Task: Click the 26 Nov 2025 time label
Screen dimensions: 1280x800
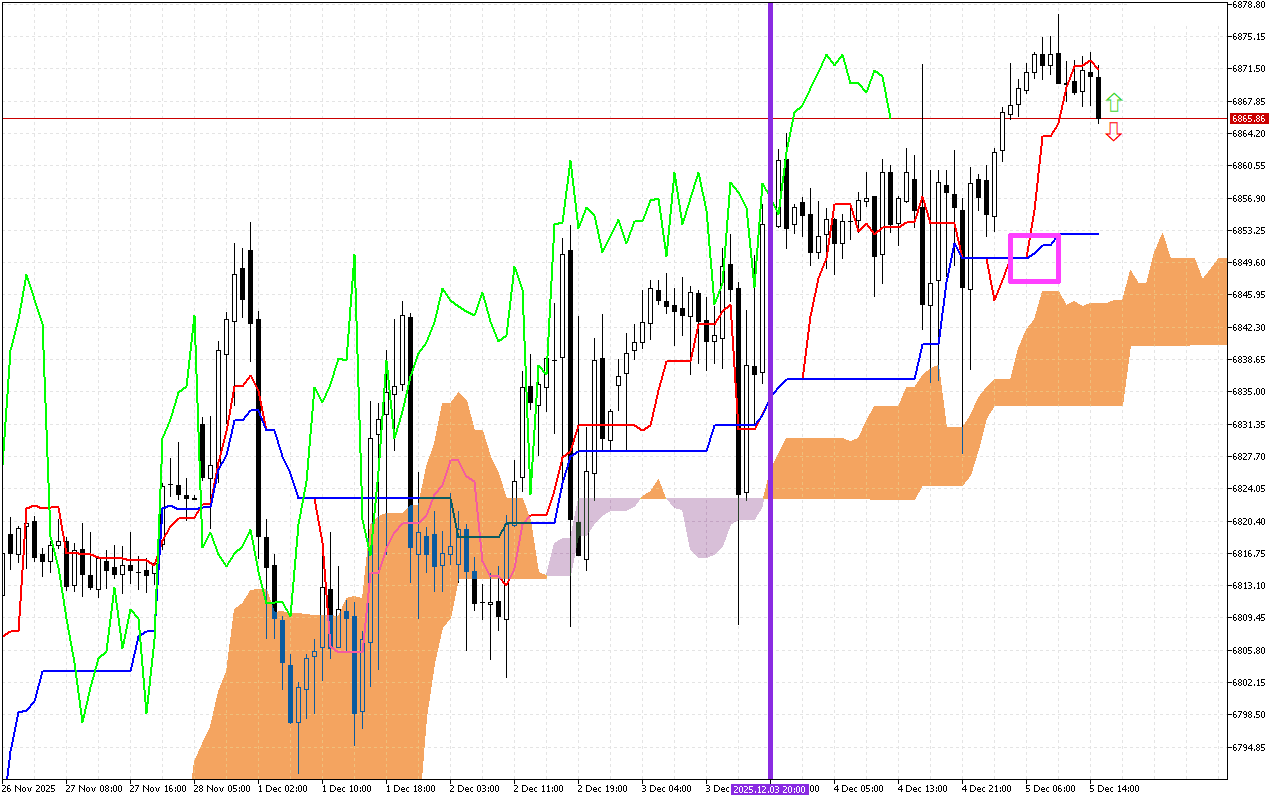Action: [27, 789]
